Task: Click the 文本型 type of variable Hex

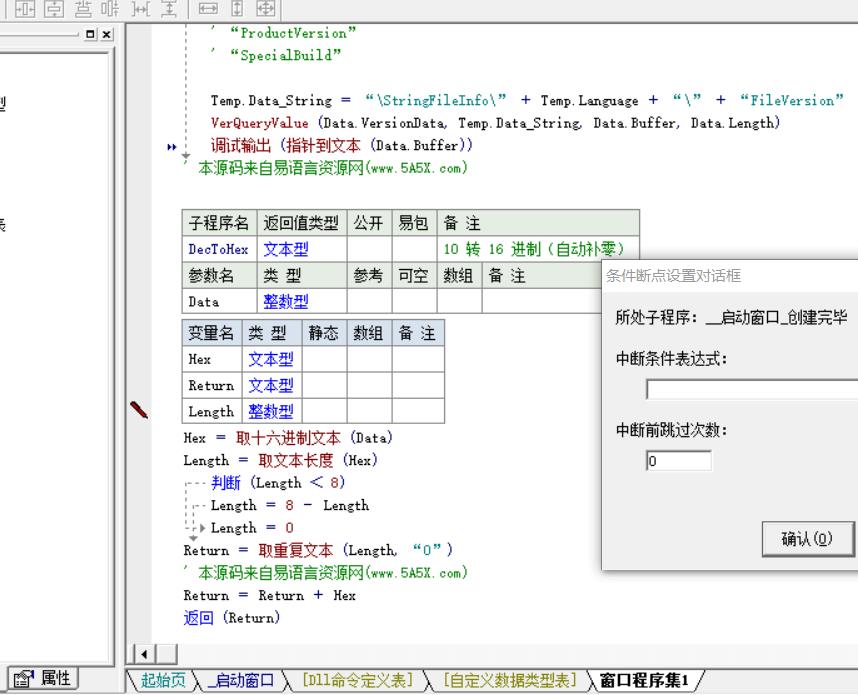Action: click(x=271, y=360)
